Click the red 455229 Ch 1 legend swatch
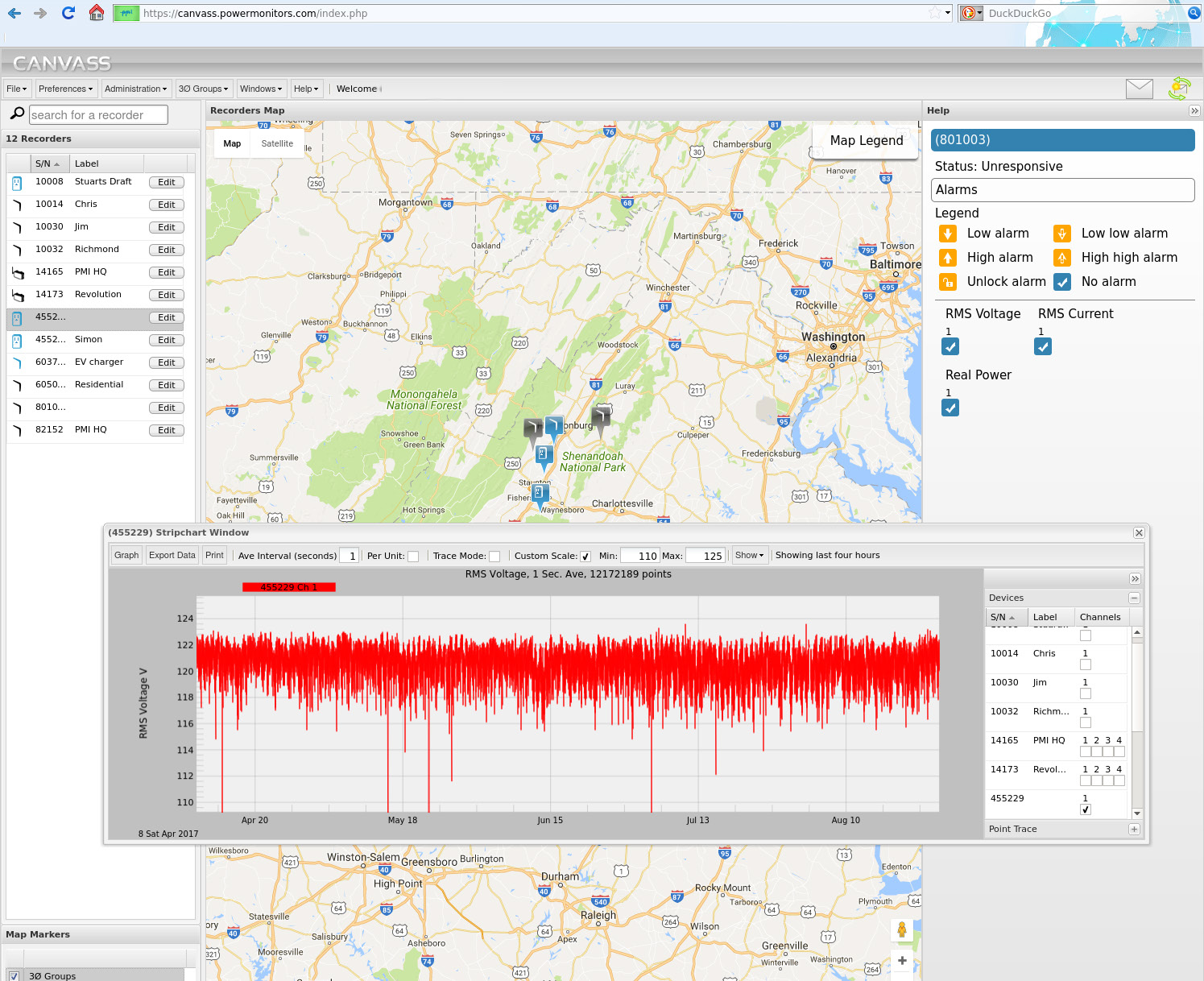This screenshot has height=981, width=1204. coord(288,587)
